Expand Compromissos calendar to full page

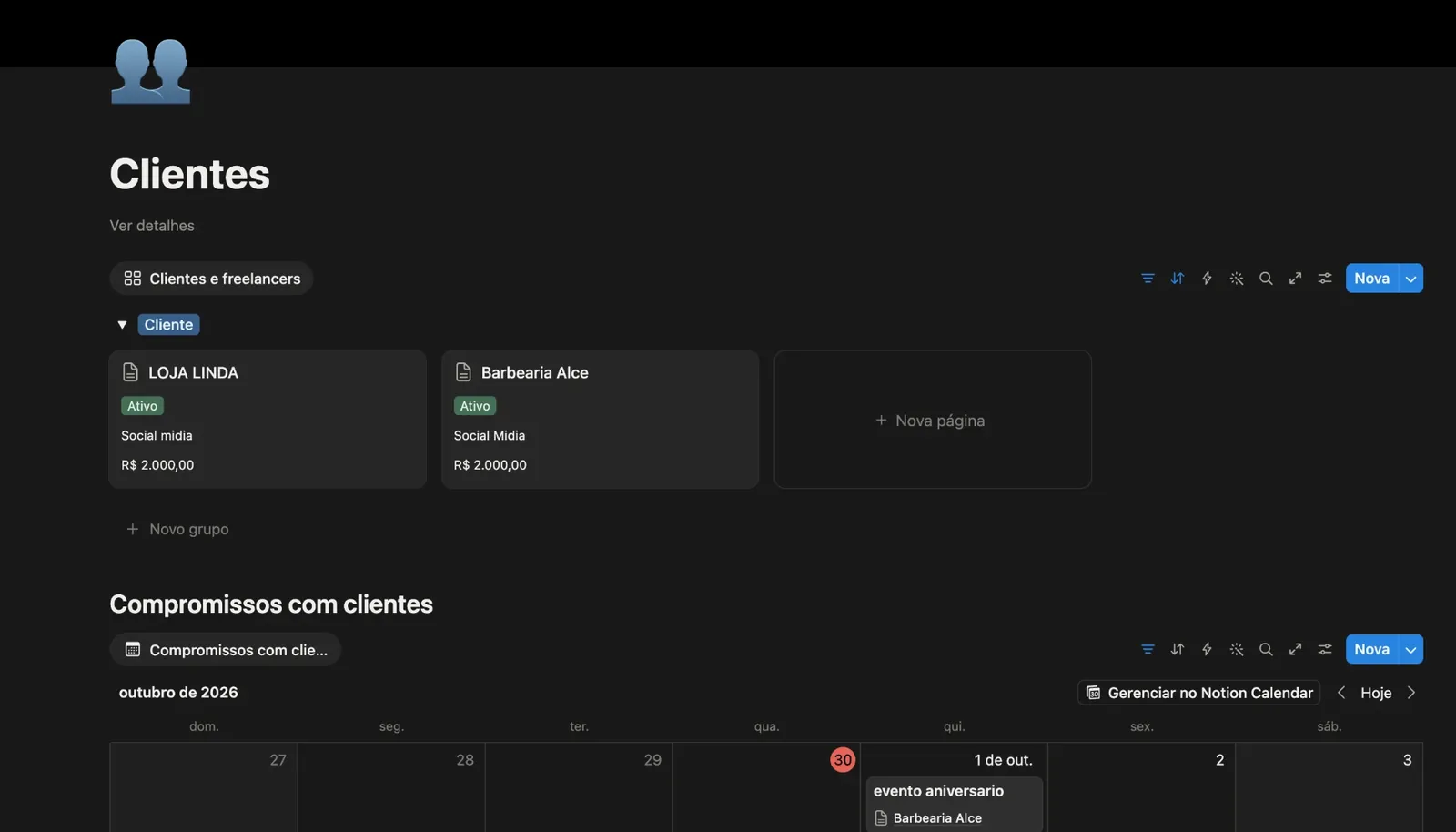coord(1295,649)
